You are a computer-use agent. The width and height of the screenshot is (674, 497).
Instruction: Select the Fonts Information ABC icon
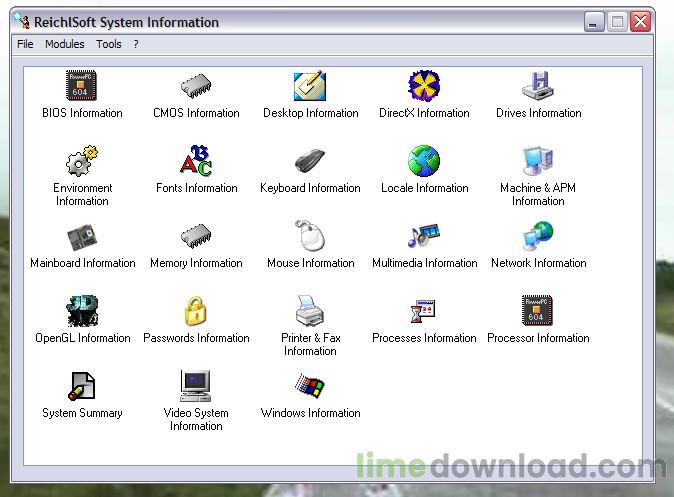click(196, 160)
